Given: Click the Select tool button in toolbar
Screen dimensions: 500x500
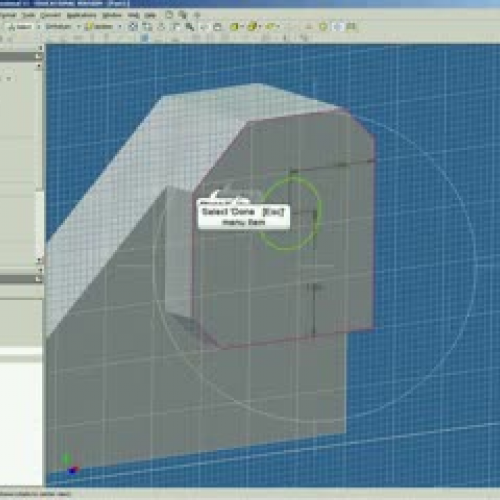Looking at the screenshot, I should [x=20, y=27].
